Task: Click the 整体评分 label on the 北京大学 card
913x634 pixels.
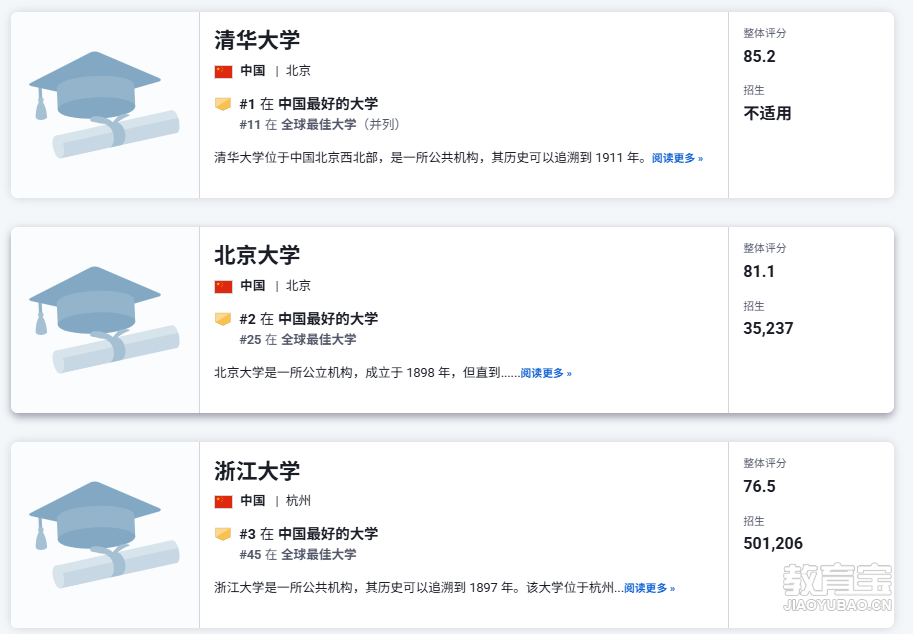Action: point(765,248)
